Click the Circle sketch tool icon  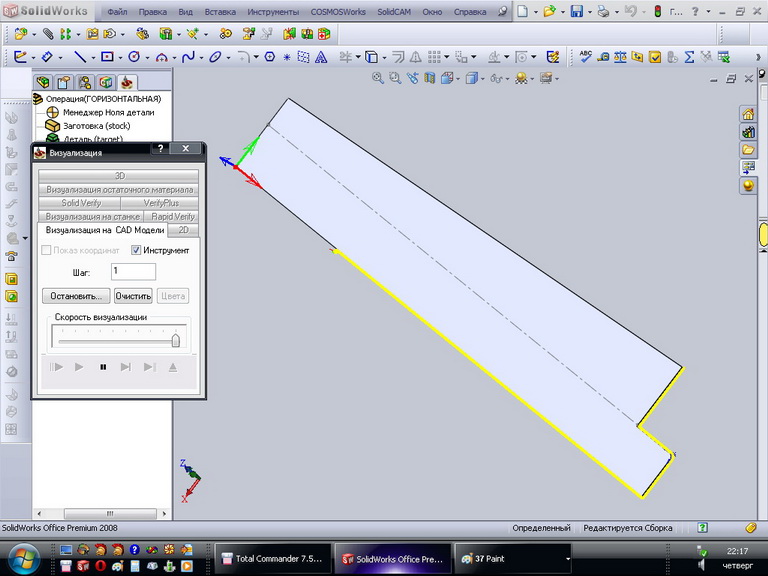[134, 57]
